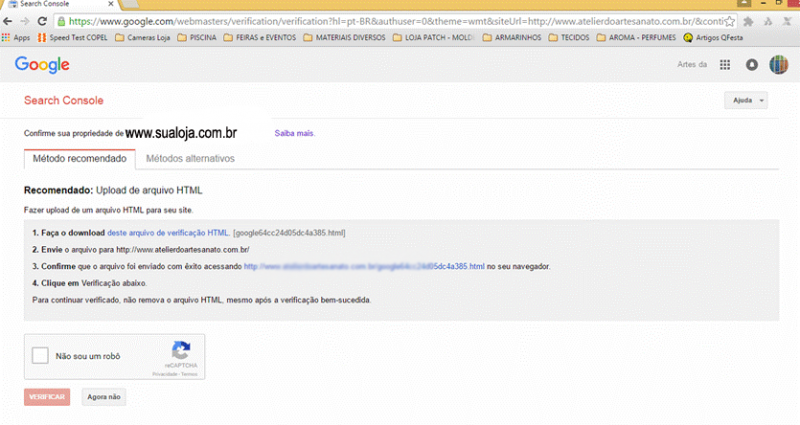Open the FEIRAS e EVENTOS bookmark folder
800x425 pixels.
coord(260,38)
